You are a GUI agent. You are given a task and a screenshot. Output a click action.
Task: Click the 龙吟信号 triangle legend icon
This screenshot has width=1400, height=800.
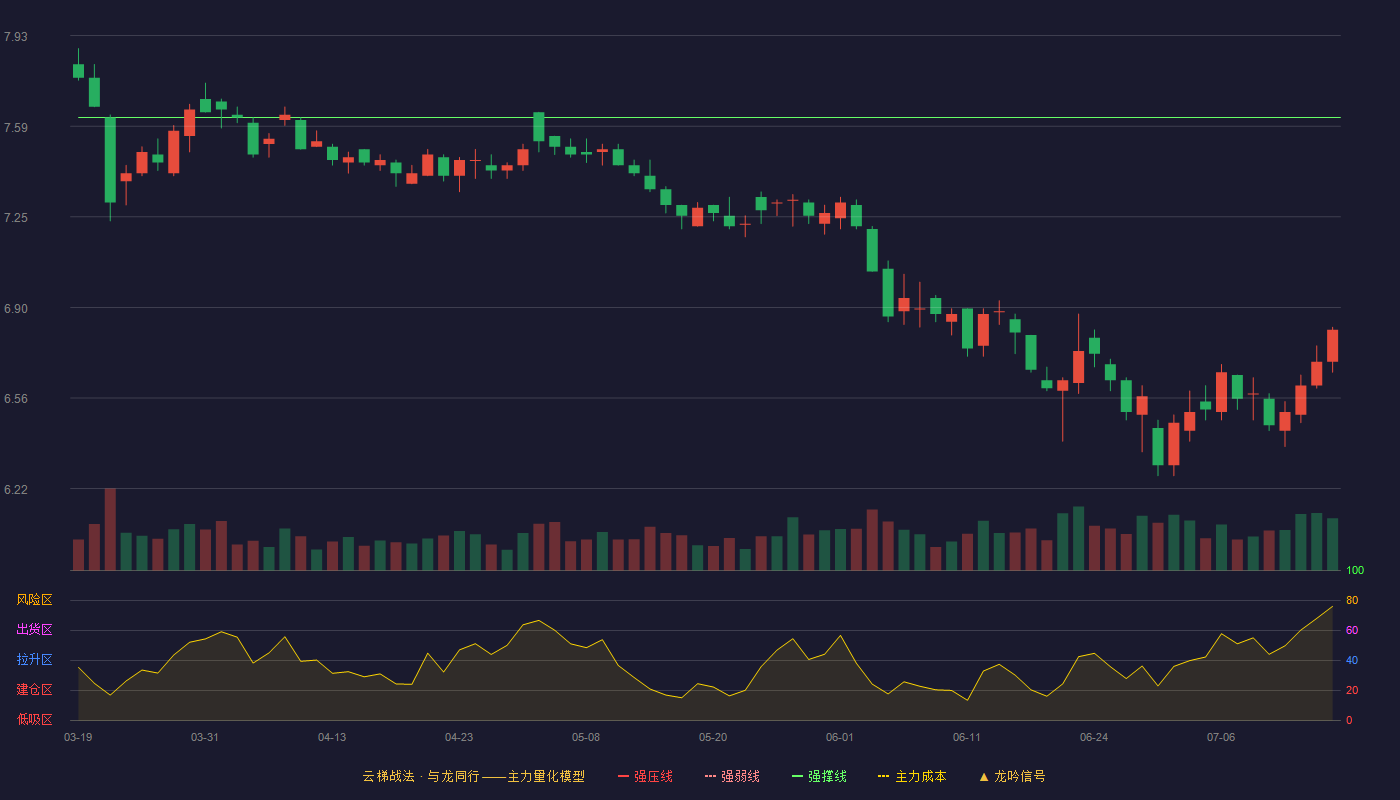click(984, 776)
